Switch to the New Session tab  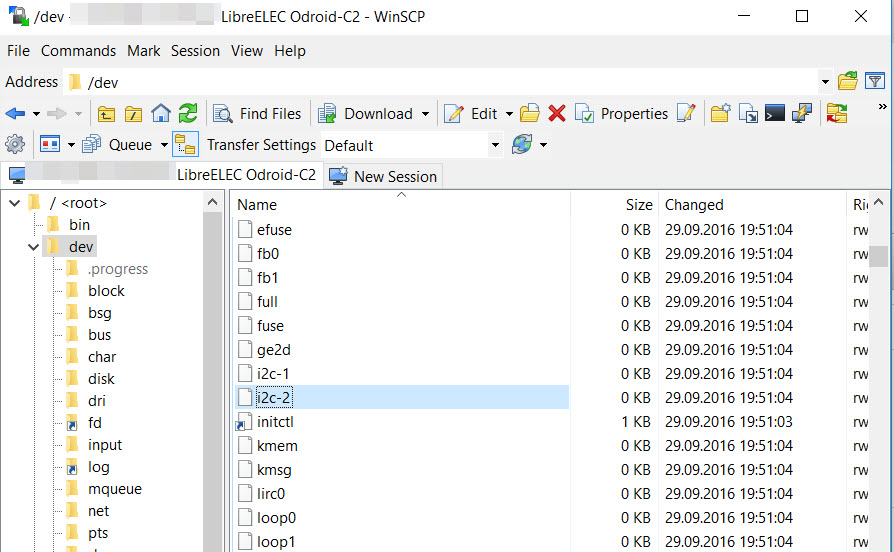click(384, 177)
